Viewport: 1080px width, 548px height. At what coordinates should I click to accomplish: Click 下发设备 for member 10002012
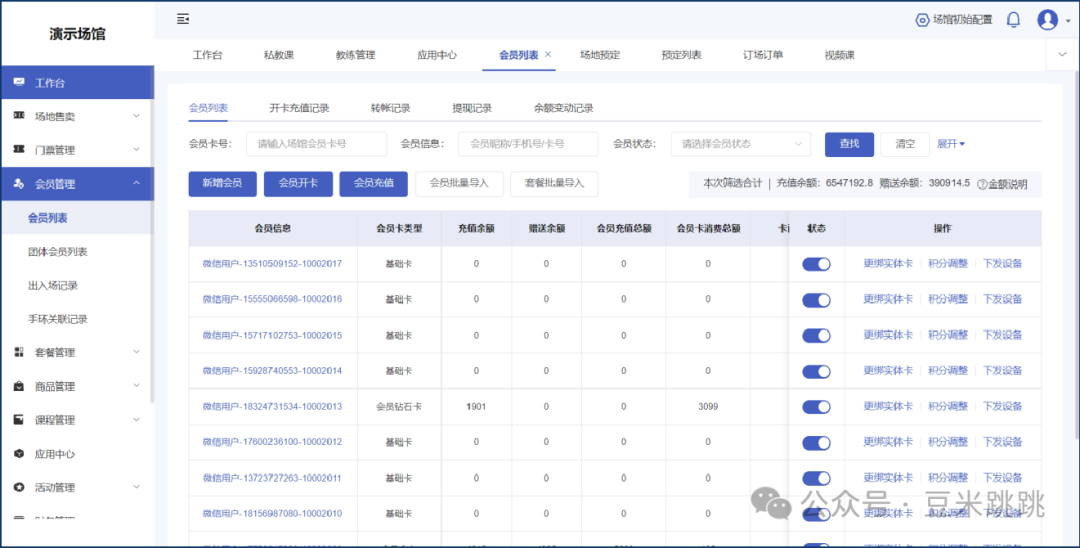[1002, 442]
